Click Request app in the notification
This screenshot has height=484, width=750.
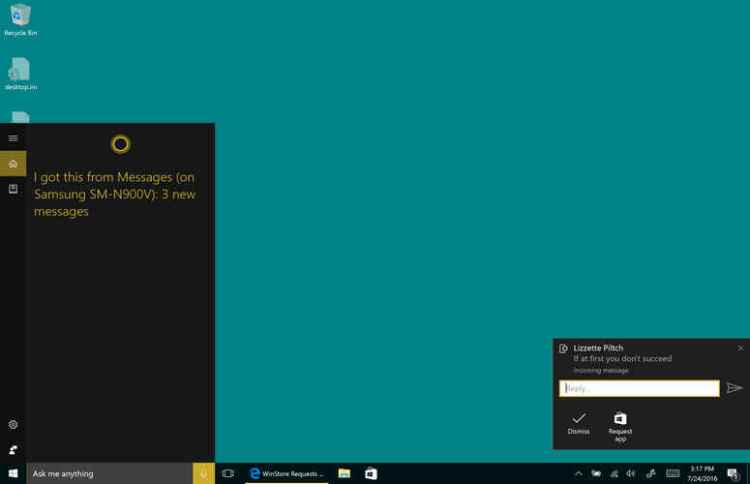620,424
